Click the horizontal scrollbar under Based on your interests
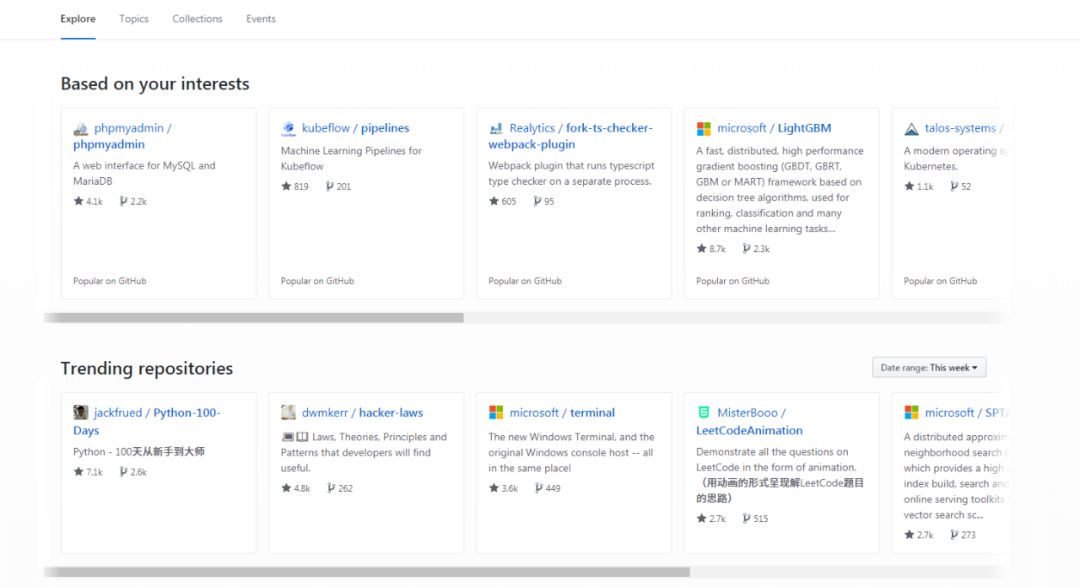This screenshot has width=1080, height=587. coord(253,318)
